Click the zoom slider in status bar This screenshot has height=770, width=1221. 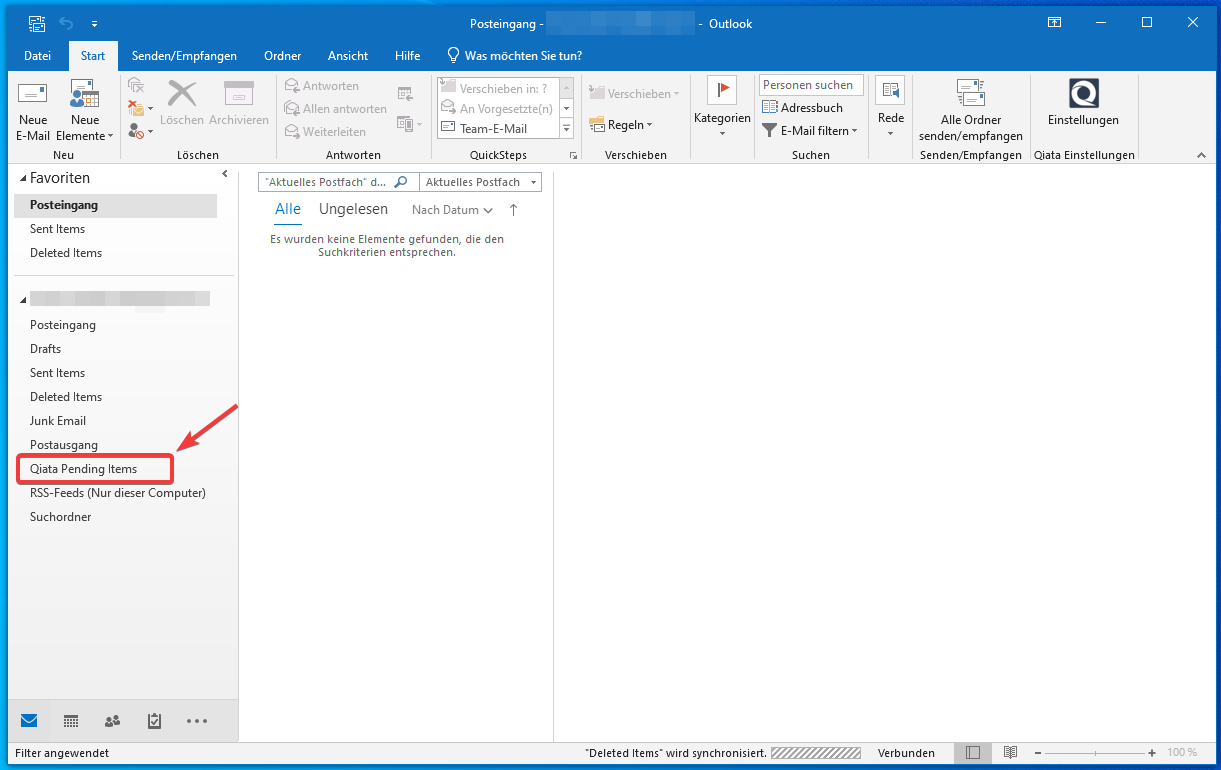pos(1094,753)
